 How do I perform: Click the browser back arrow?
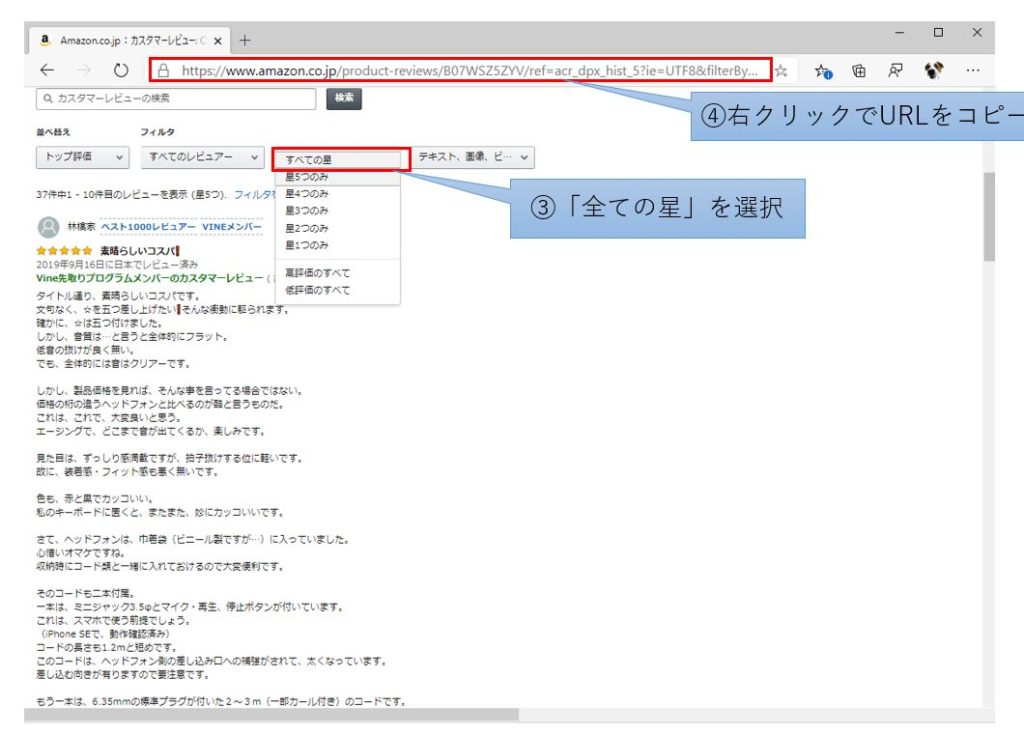coord(47,70)
